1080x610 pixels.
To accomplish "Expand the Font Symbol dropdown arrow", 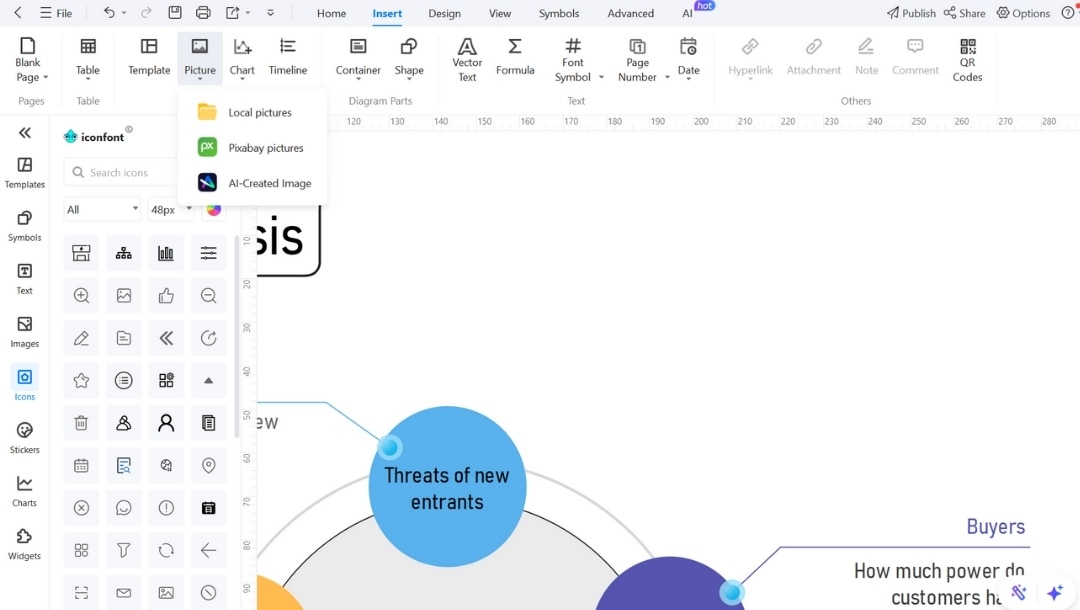I will pos(601,77).
